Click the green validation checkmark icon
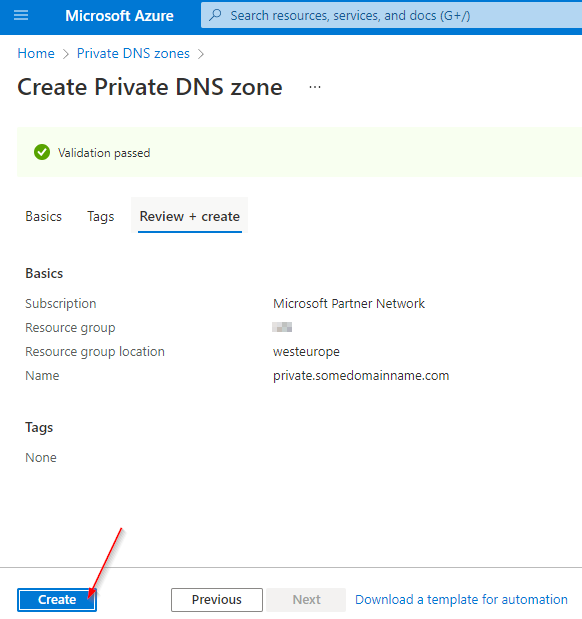582x619 pixels. click(42, 152)
